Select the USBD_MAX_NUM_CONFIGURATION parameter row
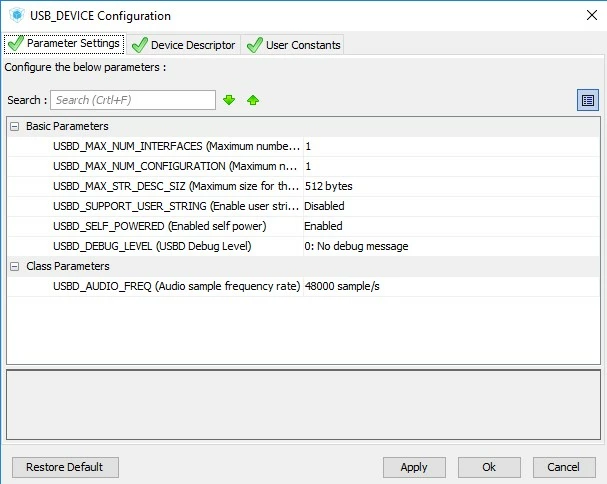607x484 pixels. [304, 166]
